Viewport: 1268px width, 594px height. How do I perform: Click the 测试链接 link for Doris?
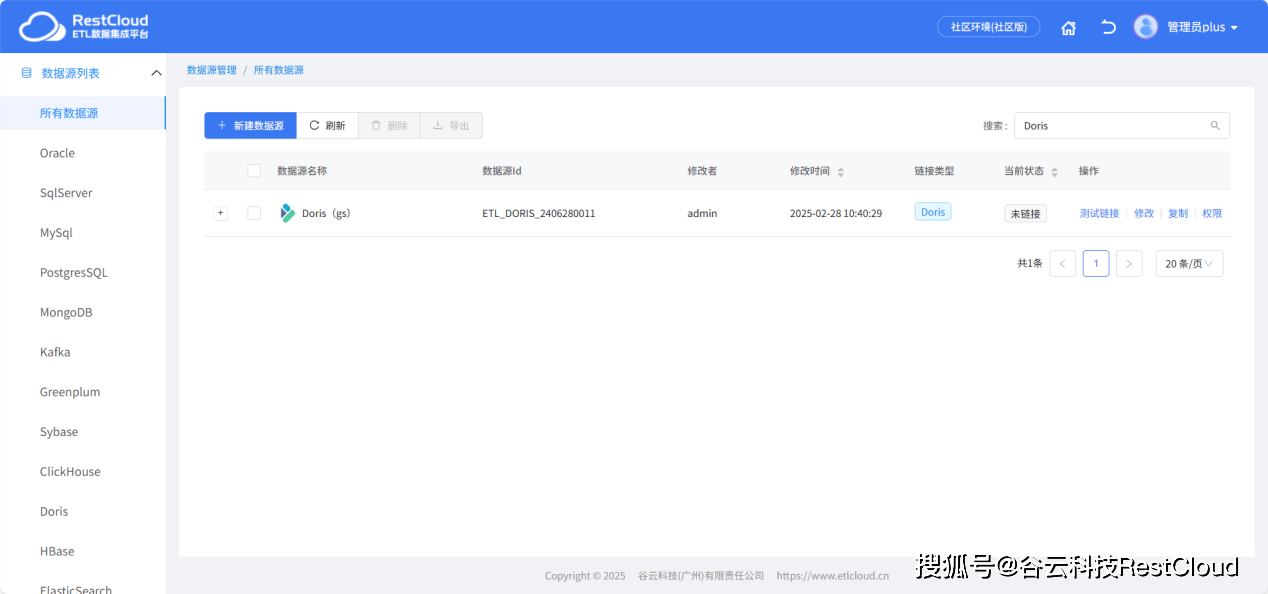coord(1099,213)
